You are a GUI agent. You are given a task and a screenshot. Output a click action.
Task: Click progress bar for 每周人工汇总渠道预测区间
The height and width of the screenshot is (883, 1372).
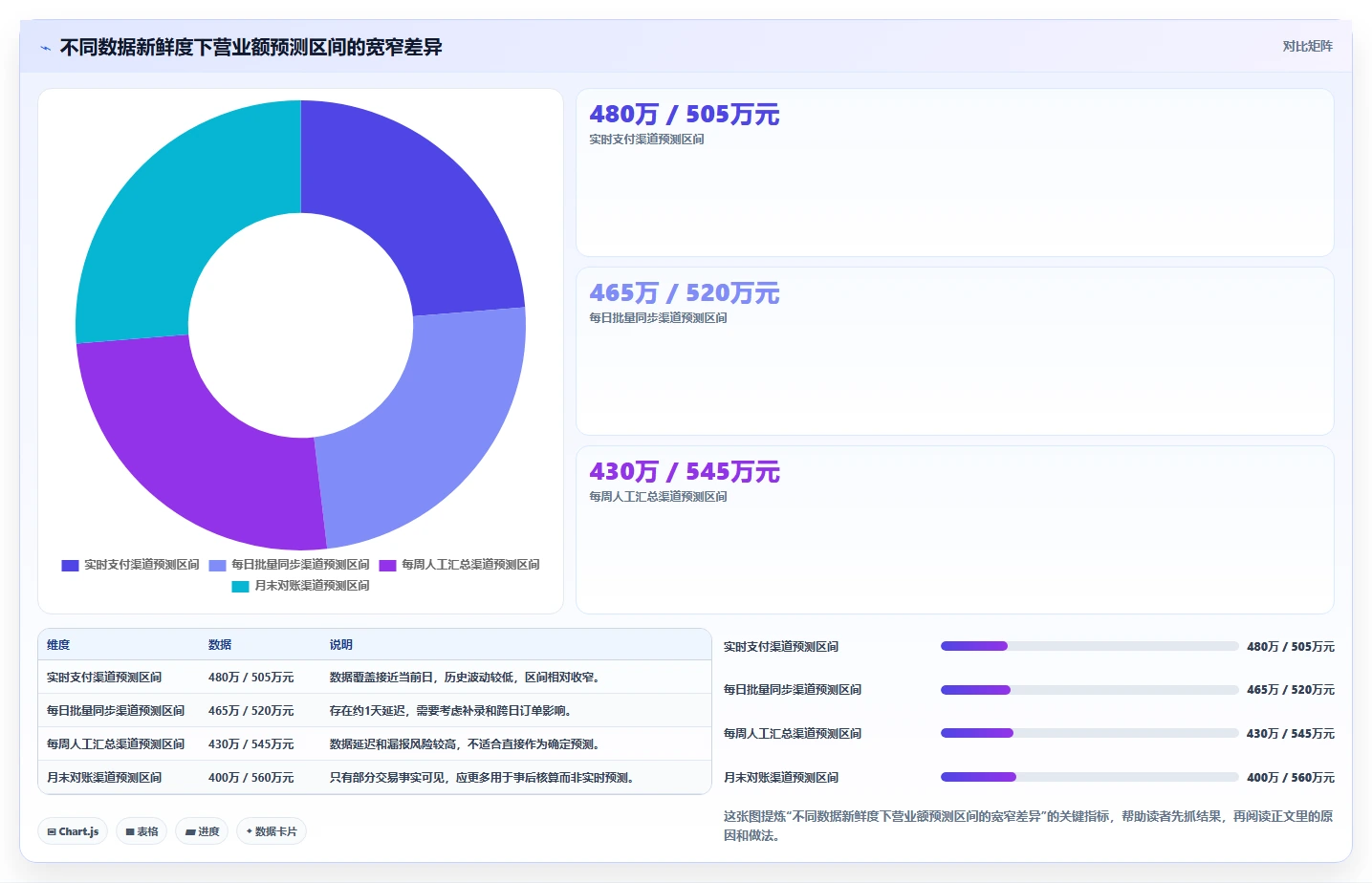pyautogui.click(x=1090, y=733)
